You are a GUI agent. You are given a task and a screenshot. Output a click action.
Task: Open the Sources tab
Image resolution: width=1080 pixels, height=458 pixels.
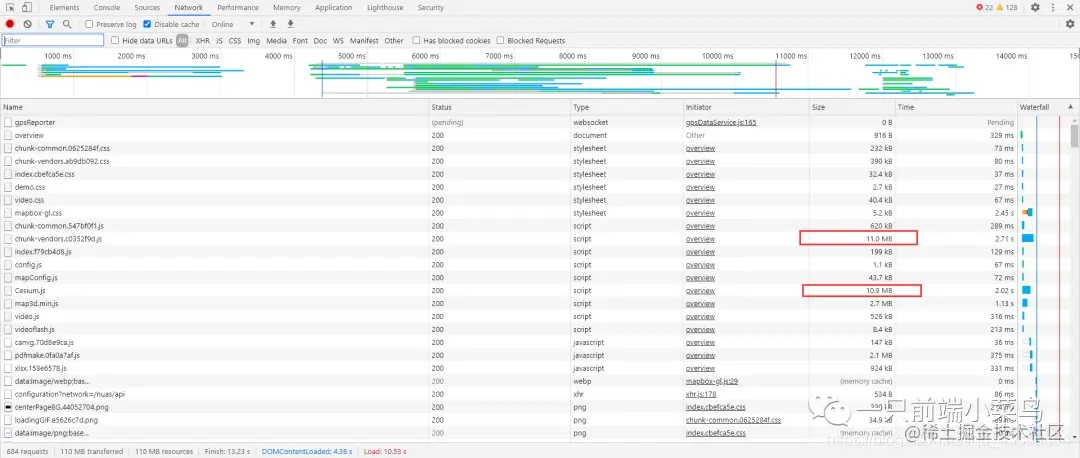tap(147, 8)
